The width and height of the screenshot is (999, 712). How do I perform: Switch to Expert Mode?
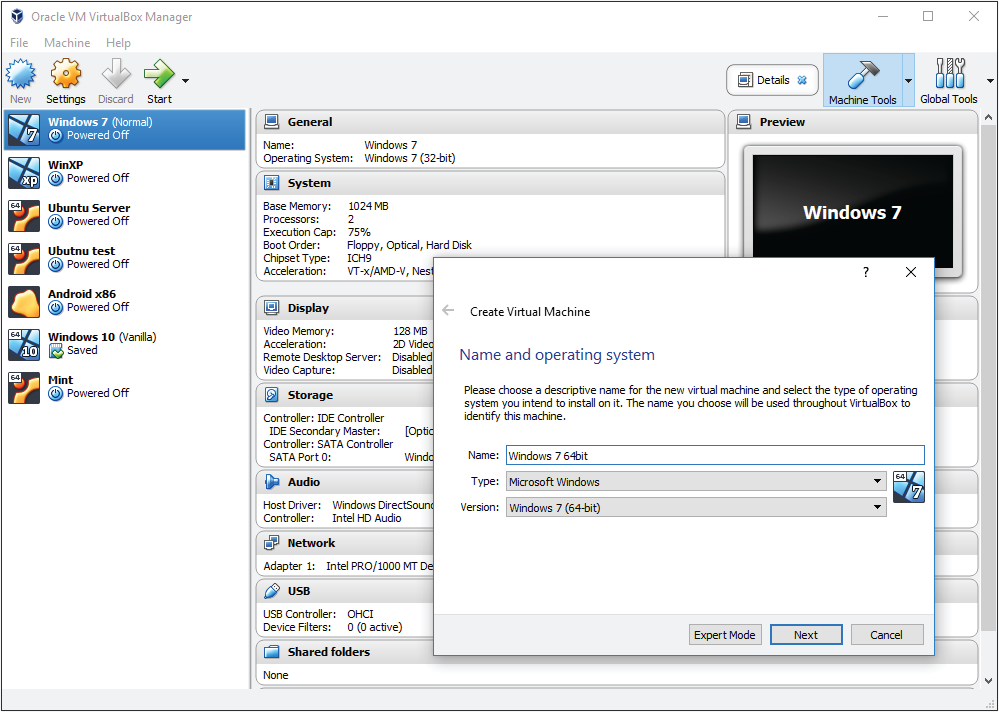coord(725,634)
